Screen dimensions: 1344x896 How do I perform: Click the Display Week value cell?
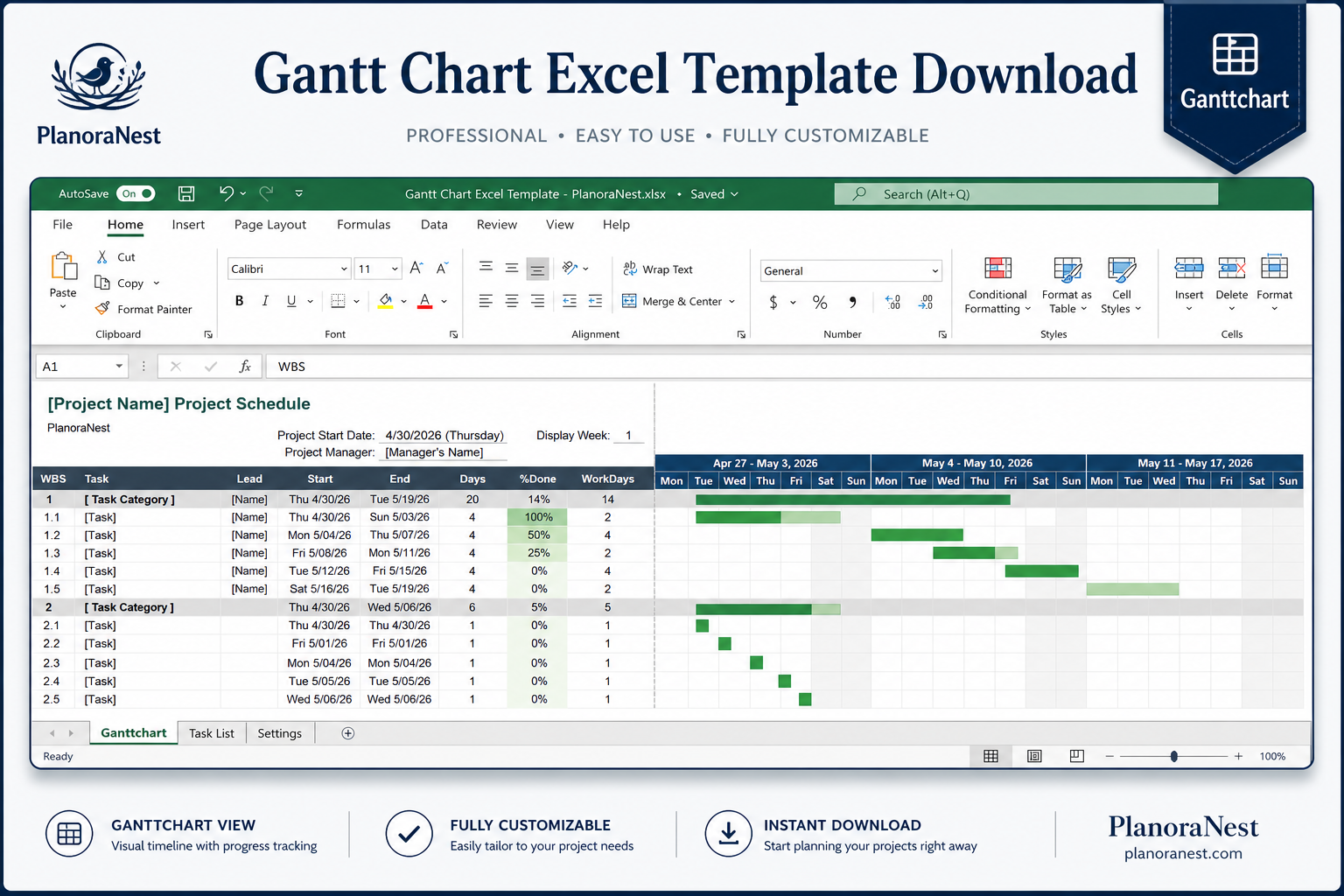(628, 435)
